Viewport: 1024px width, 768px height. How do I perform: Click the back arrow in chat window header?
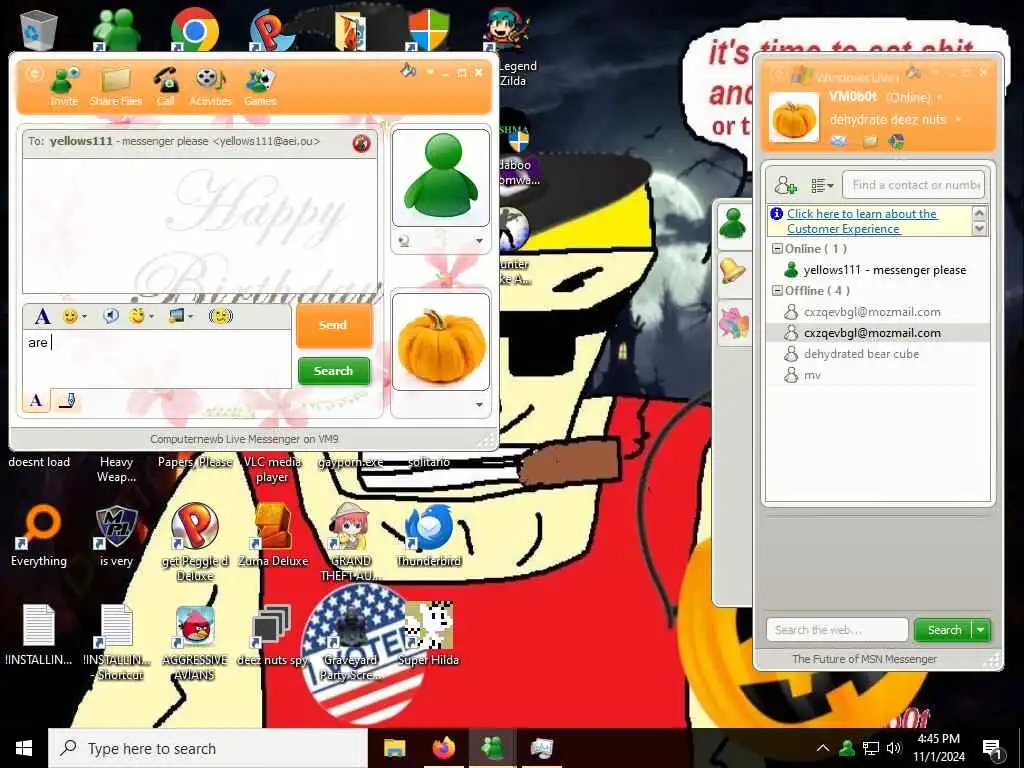click(34, 73)
